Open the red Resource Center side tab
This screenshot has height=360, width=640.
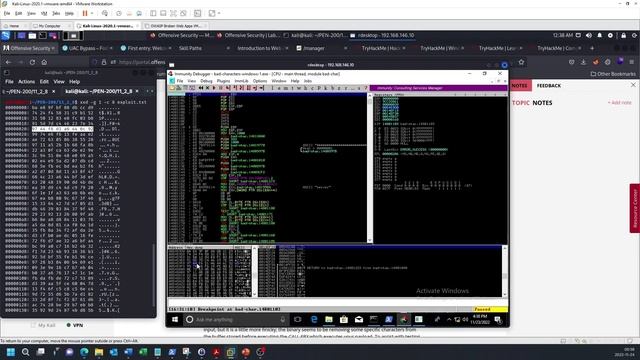pyautogui.click(x=635, y=208)
